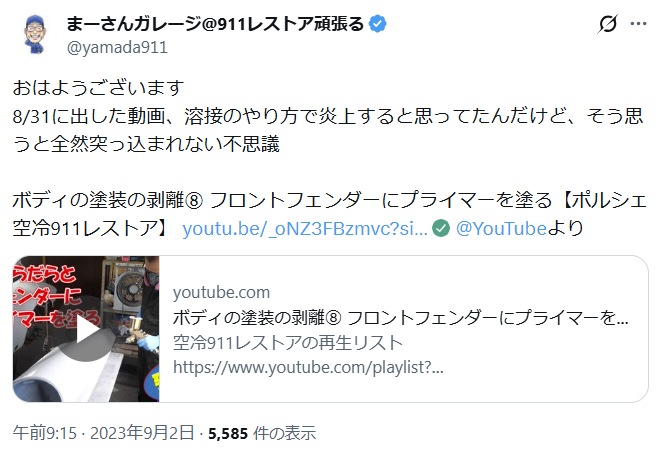Click the cartoon mechanic profile avatar
Viewport: 658px width, 455px height.
pyautogui.click(x=34, y=35)
